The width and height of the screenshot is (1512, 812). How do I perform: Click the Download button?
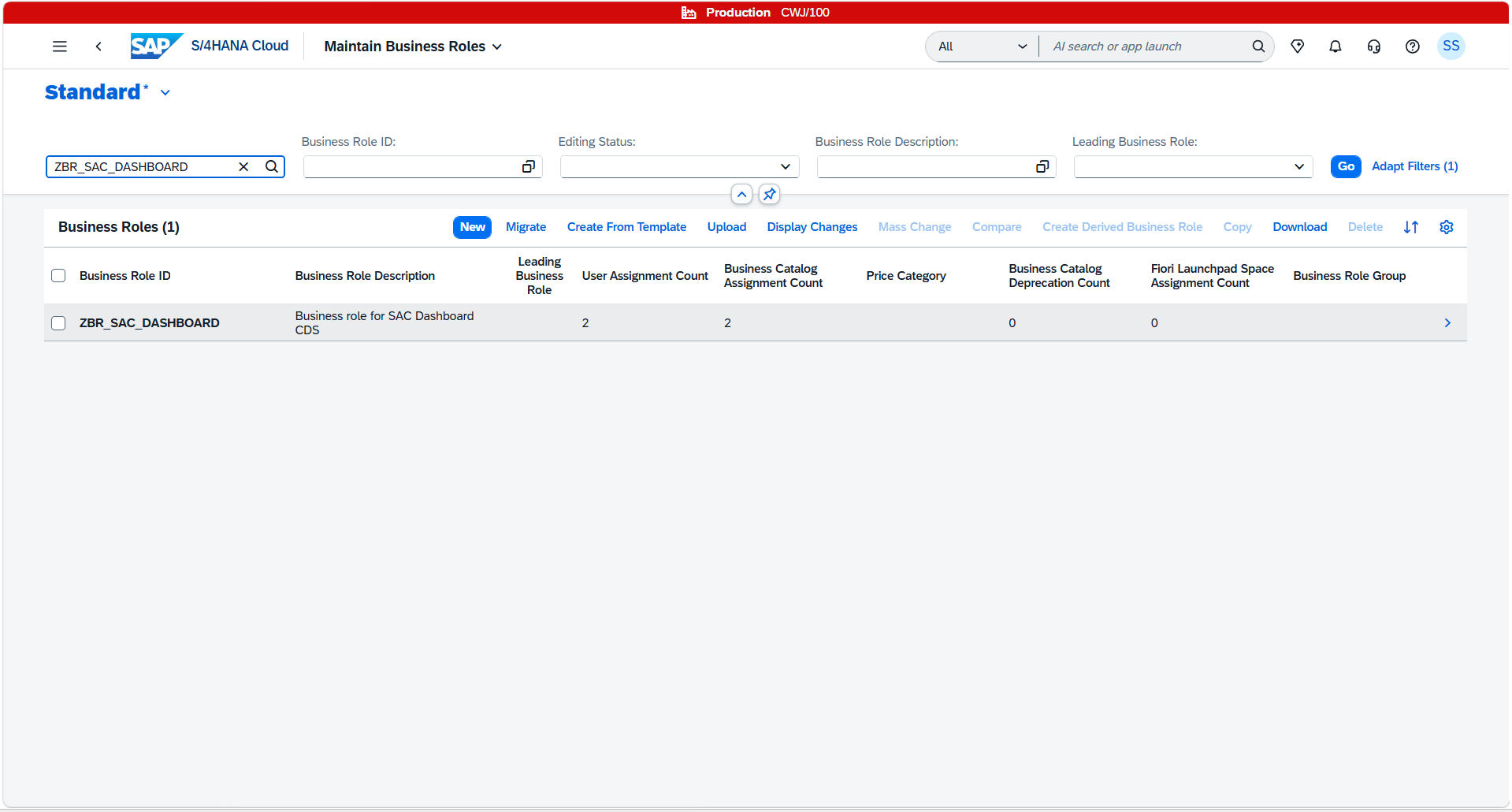pos(1300,227)
